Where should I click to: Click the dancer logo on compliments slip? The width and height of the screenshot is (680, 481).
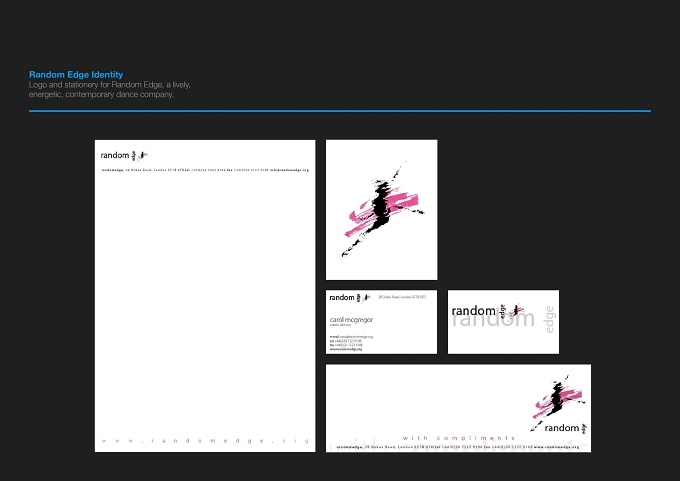558,400
